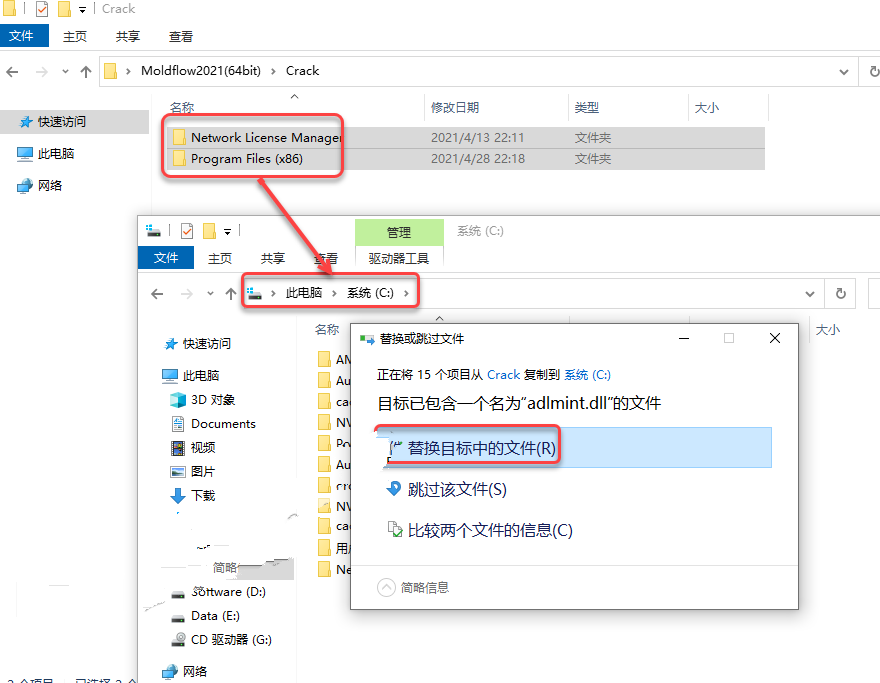Refresh the Crack folder view
This screenshot has height=683, width=880.
click(874, 72)
